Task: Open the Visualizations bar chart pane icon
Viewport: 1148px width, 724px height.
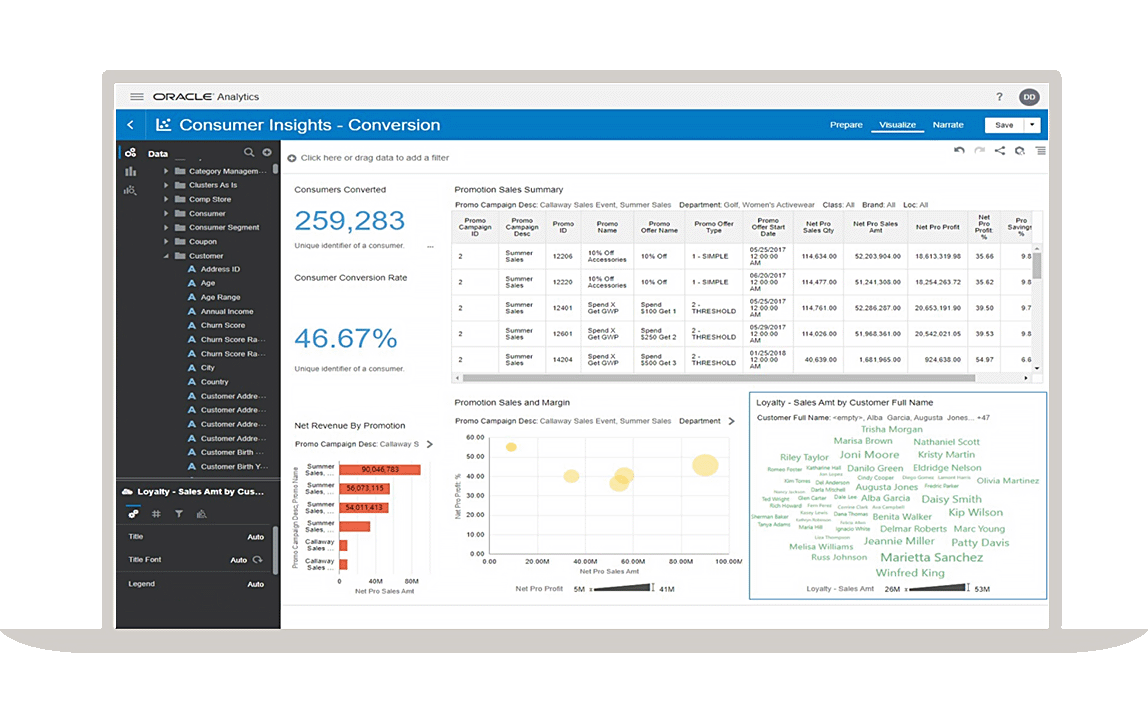Action: 130,171
